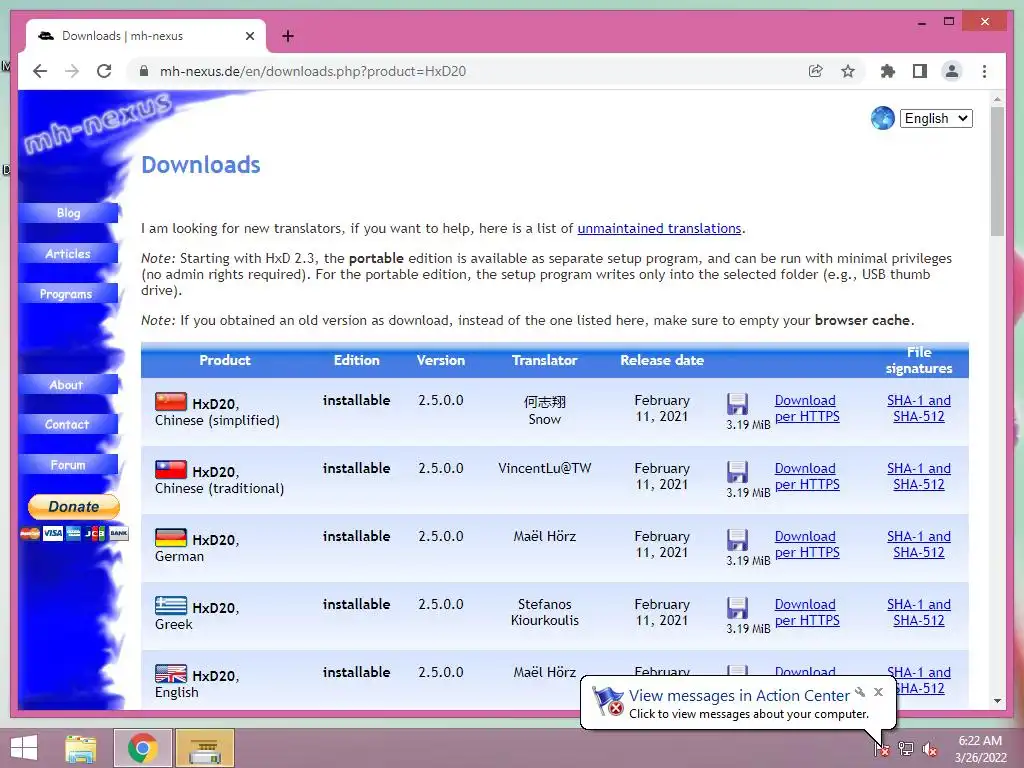The image size is (1024, 768).
Task: Click floppy icon for Chinese simplified
Action: [737, 404]
